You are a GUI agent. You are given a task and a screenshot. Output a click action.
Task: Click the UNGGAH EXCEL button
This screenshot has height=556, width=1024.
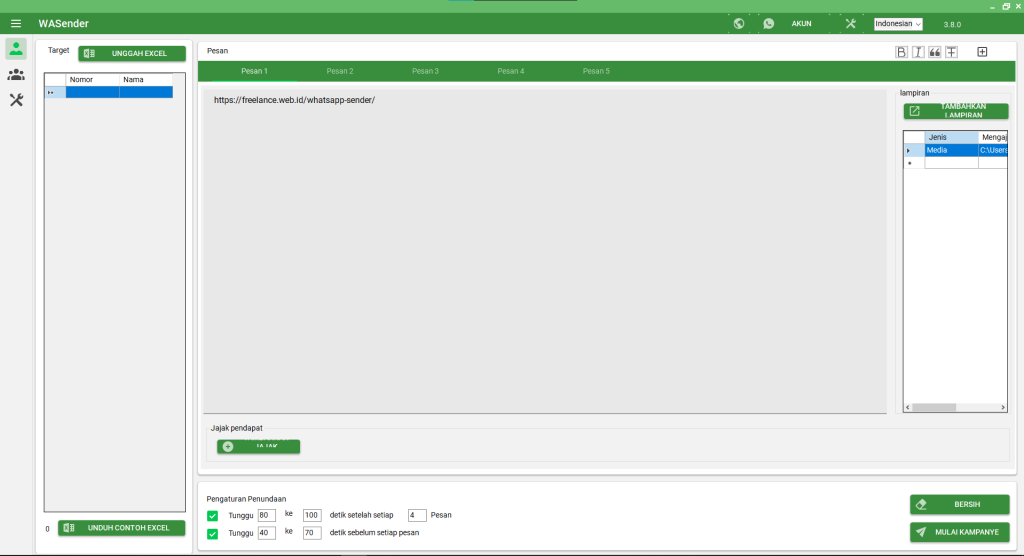(132, 53)
